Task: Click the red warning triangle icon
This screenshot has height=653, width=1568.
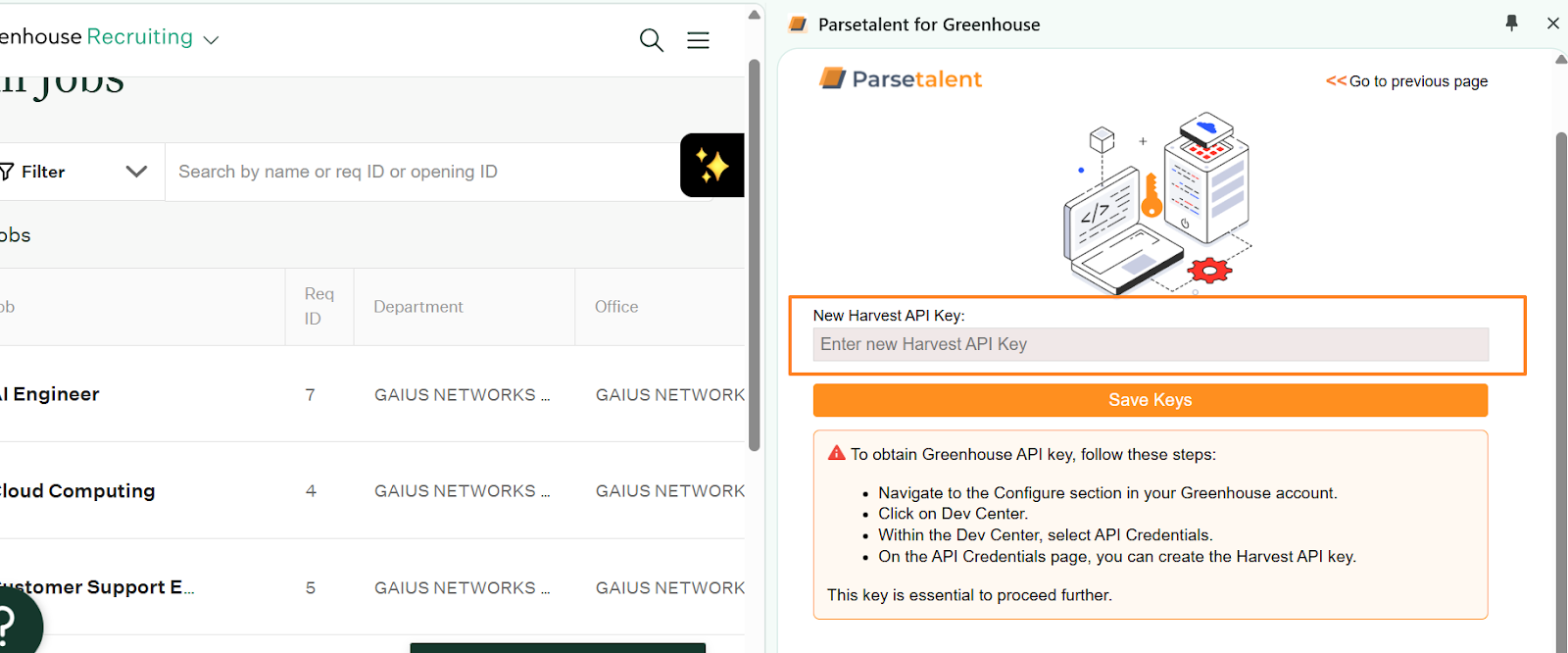Action: (836, 453)
